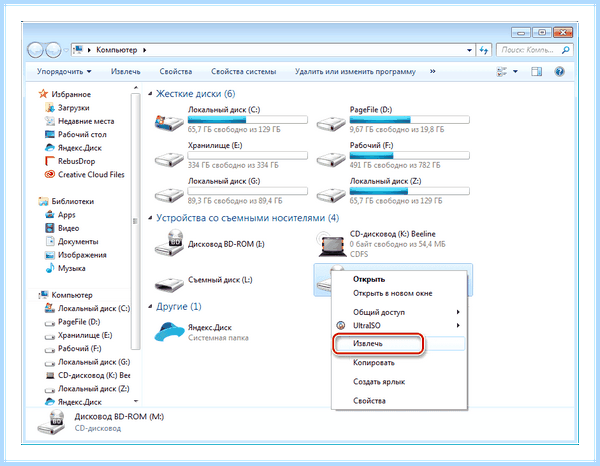600x466 pixels.
Task: Choose Открыть в новом окне
Action: point(399,293)
